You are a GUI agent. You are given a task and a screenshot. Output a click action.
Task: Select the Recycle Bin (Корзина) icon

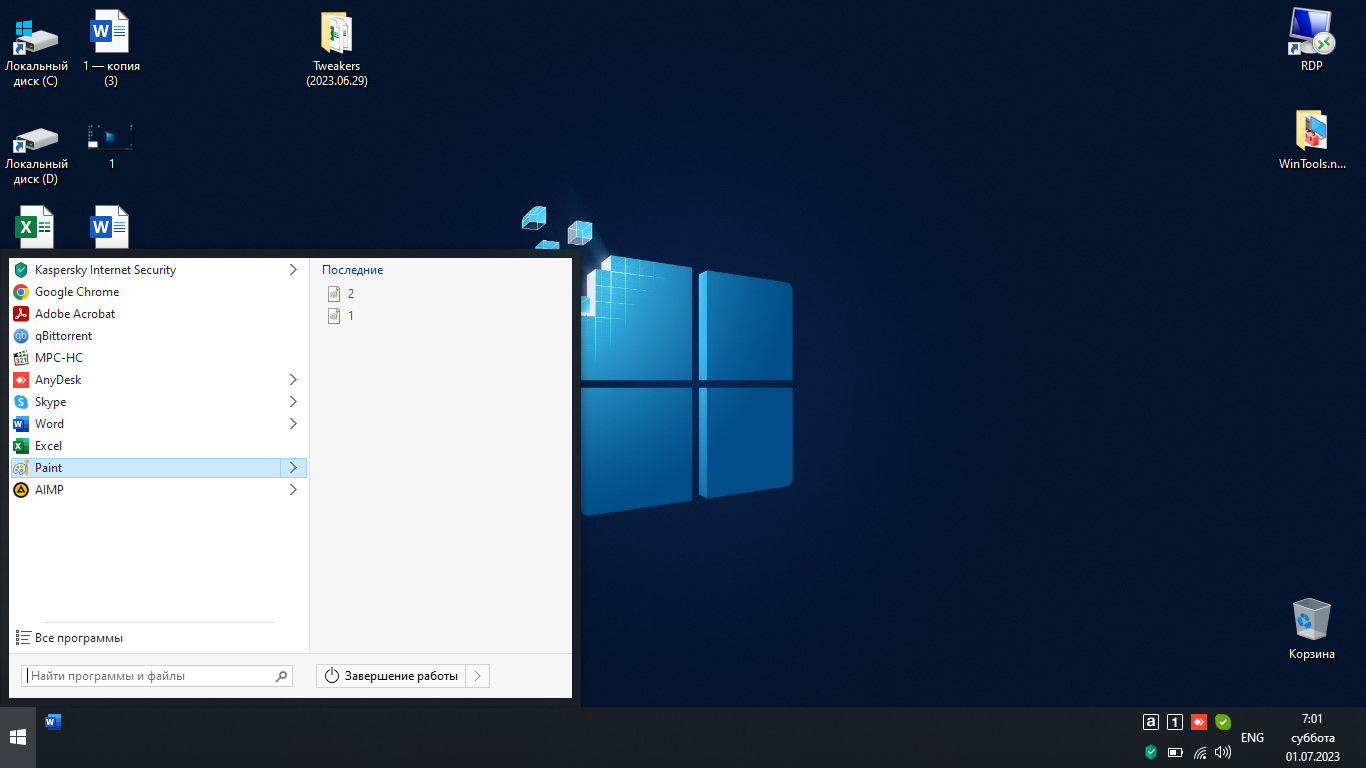[x=1311, y=620]
